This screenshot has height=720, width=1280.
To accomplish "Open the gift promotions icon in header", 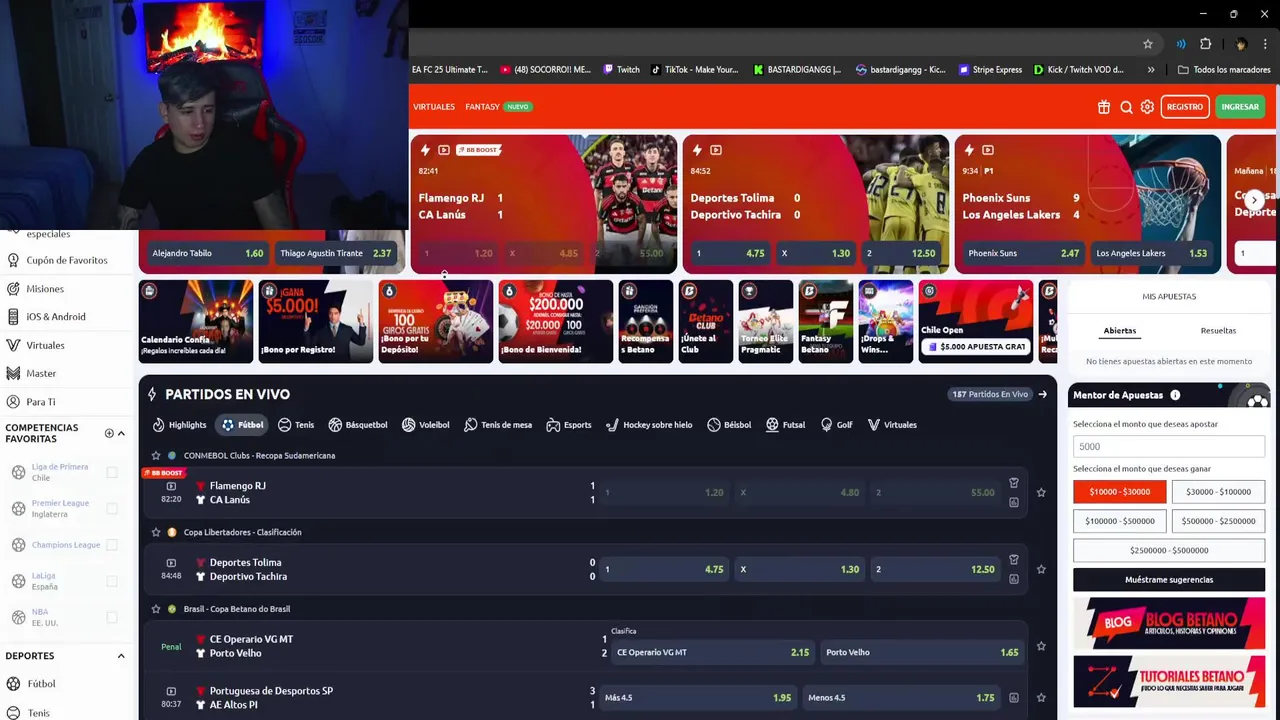I will [x=1104, y=107].
